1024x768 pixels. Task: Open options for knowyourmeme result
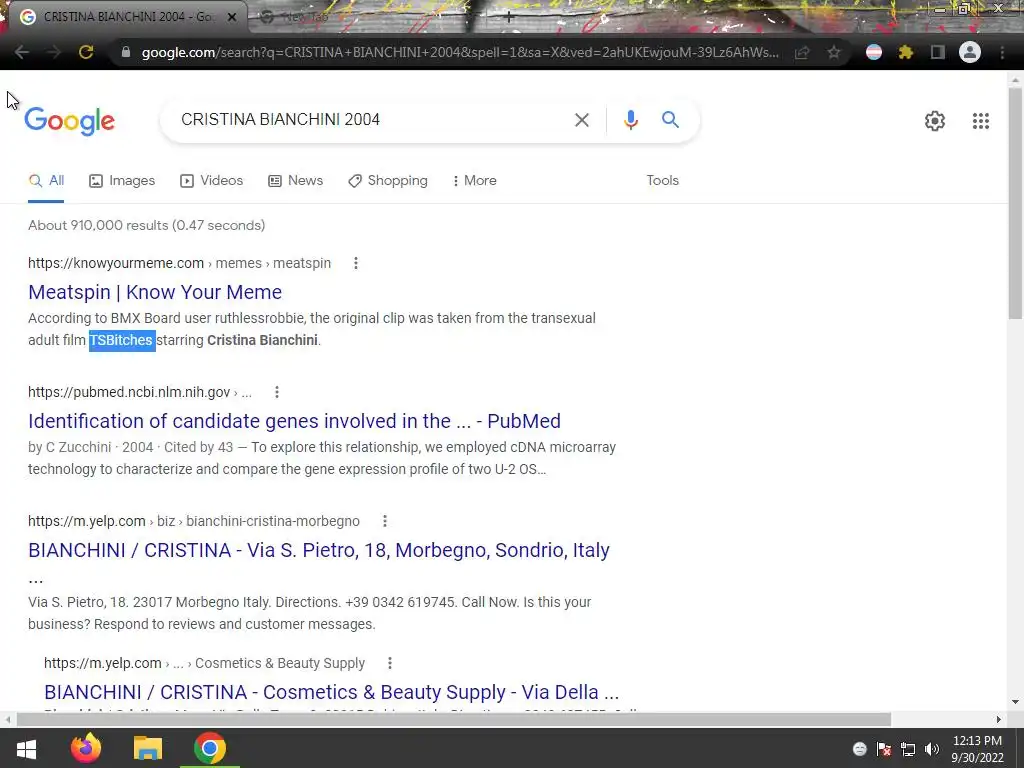click(355, 263)
